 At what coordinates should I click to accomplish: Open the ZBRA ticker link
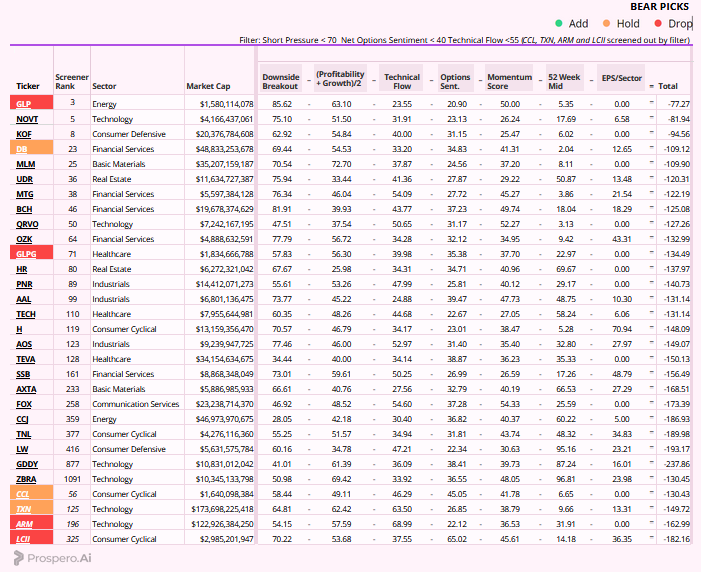point(26,479)
